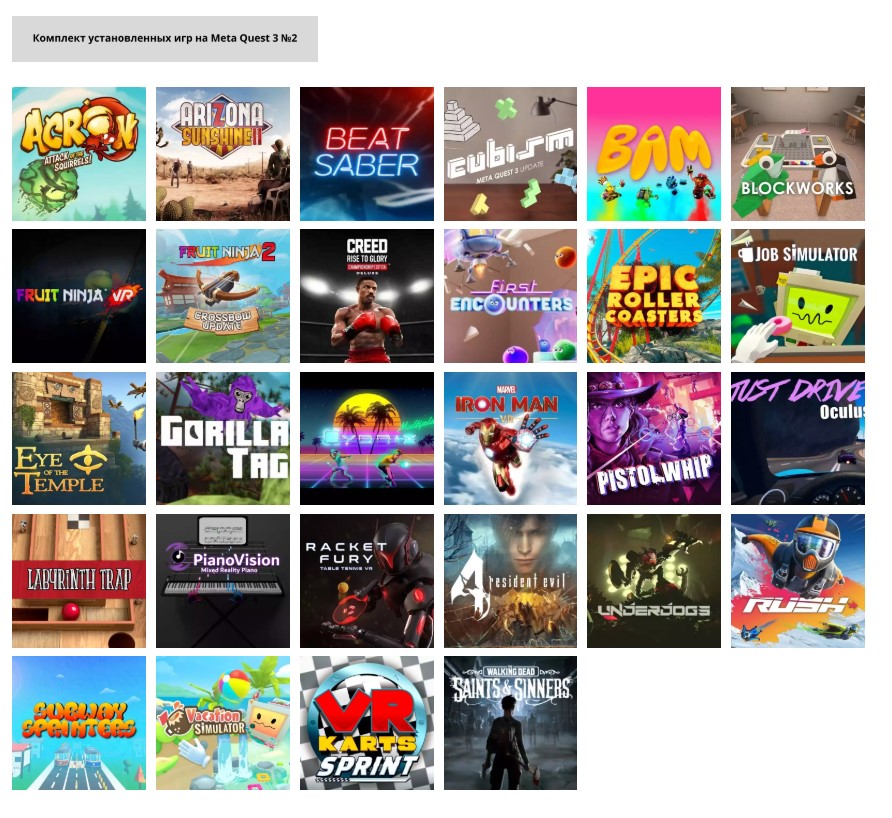Select the Epic Roller Coasters tile

pyautogui.click(x=654, y=296)
